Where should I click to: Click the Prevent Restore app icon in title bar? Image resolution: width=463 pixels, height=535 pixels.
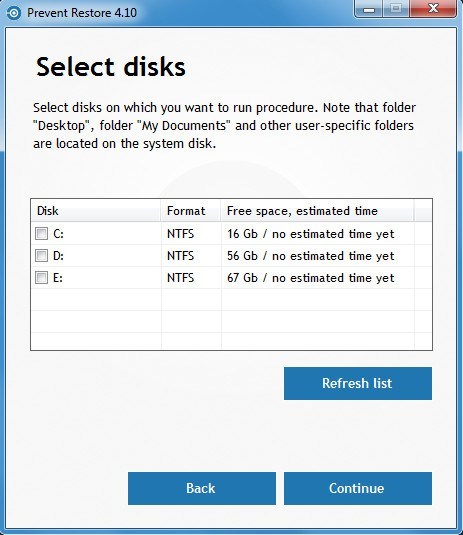(14, 13)
